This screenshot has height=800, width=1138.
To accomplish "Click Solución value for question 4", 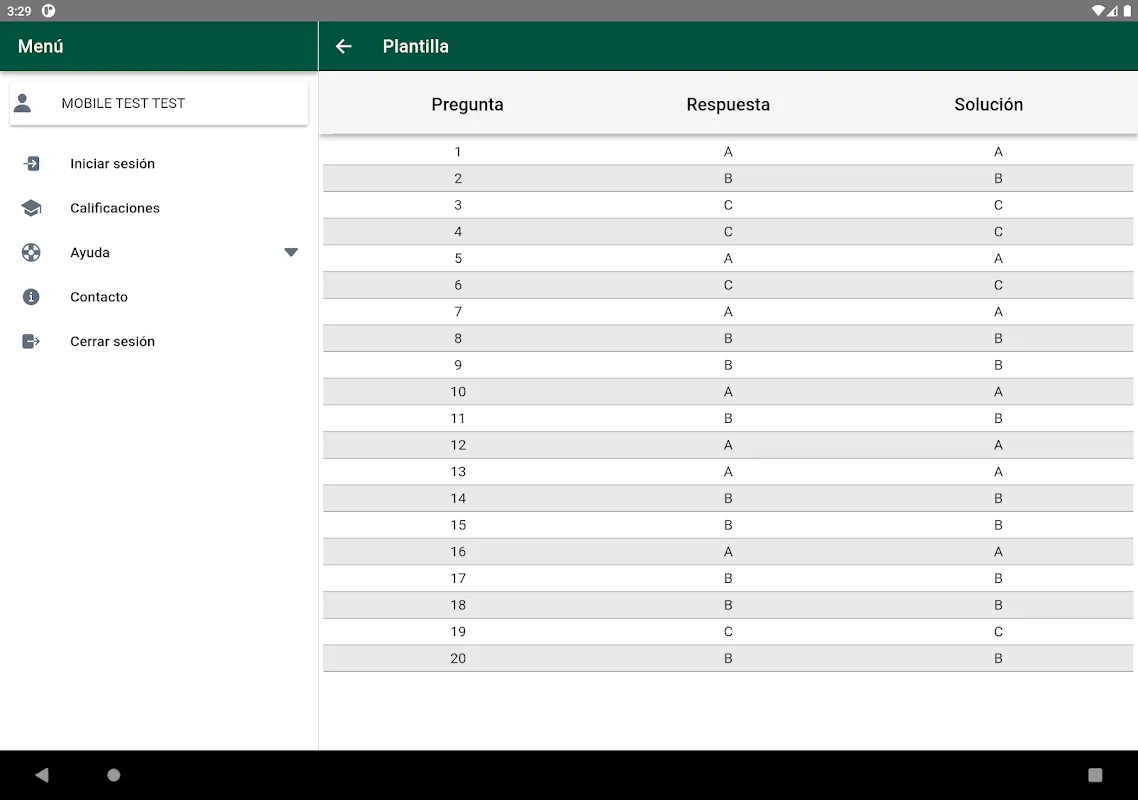I will [x=998, y=232].
